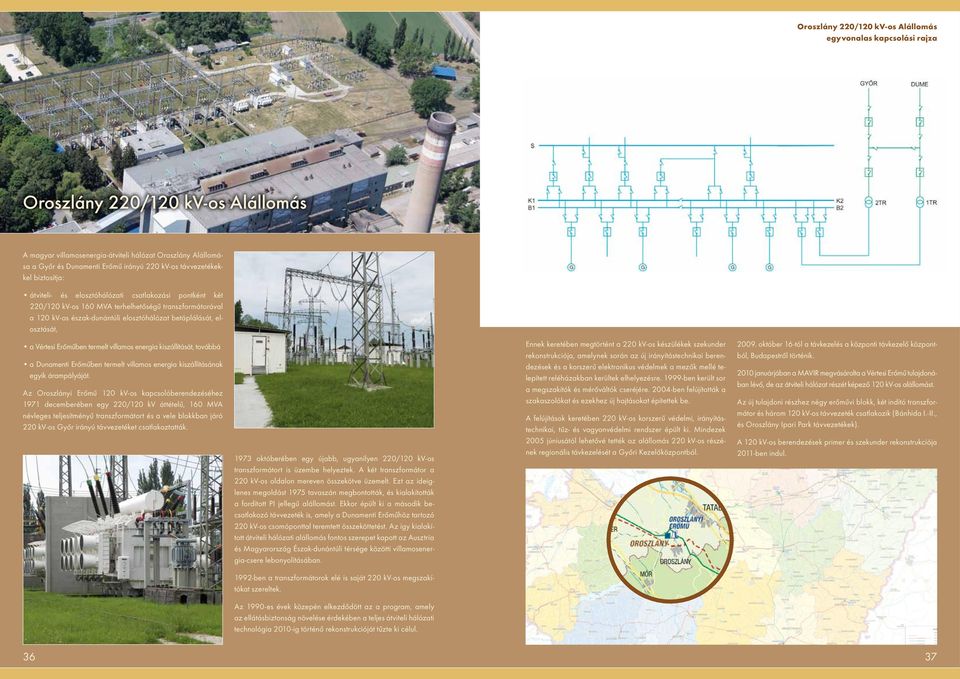The height and width of the screenshot is (679, 960).
Task: Click "MÓR" on the map inset
Action: pos(646,574)
